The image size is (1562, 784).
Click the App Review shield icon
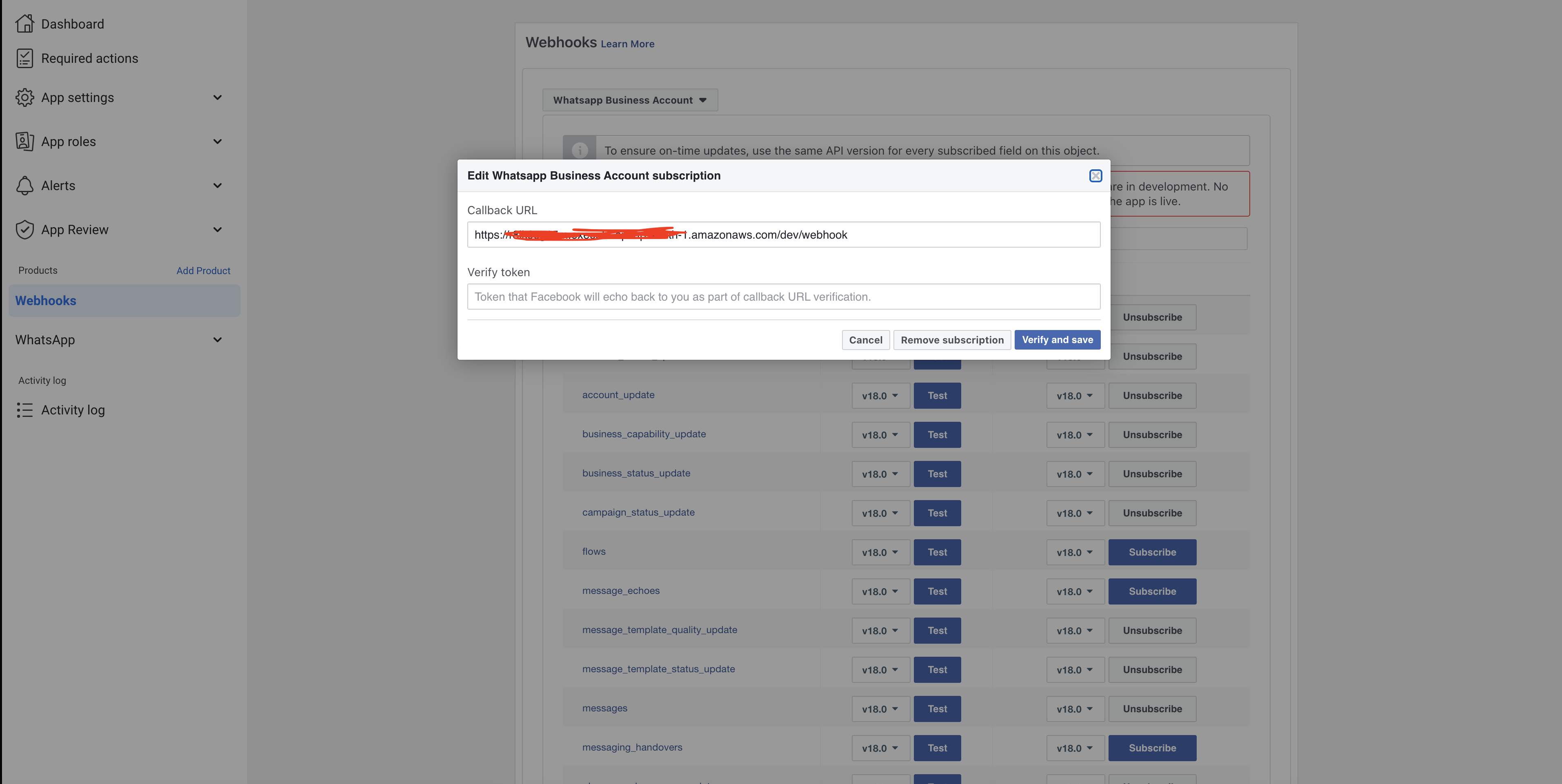[24, 230]
